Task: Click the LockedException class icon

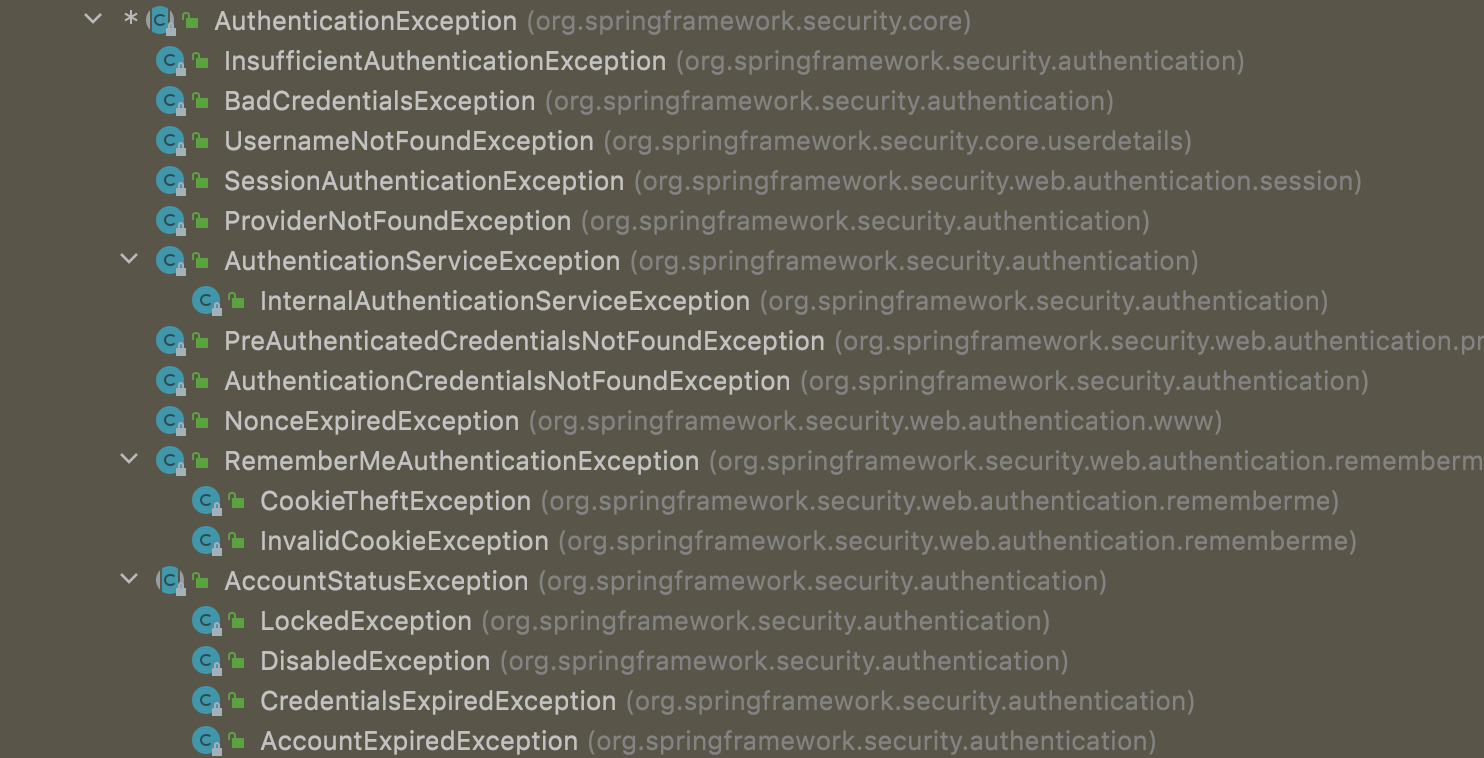Action: click(207, 621)
